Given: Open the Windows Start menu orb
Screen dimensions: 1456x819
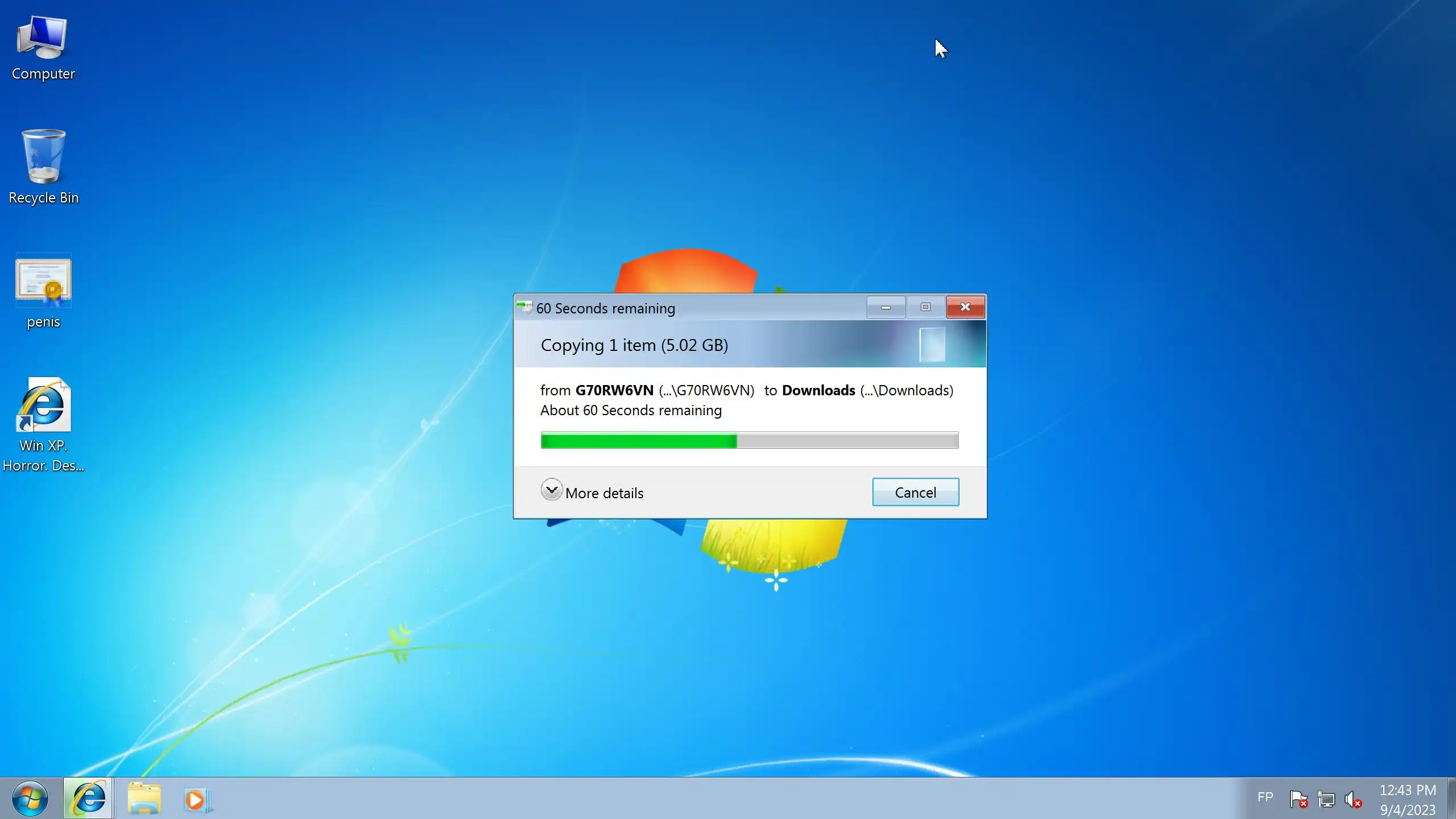Looking at the screenshot, I should (30, 799).
